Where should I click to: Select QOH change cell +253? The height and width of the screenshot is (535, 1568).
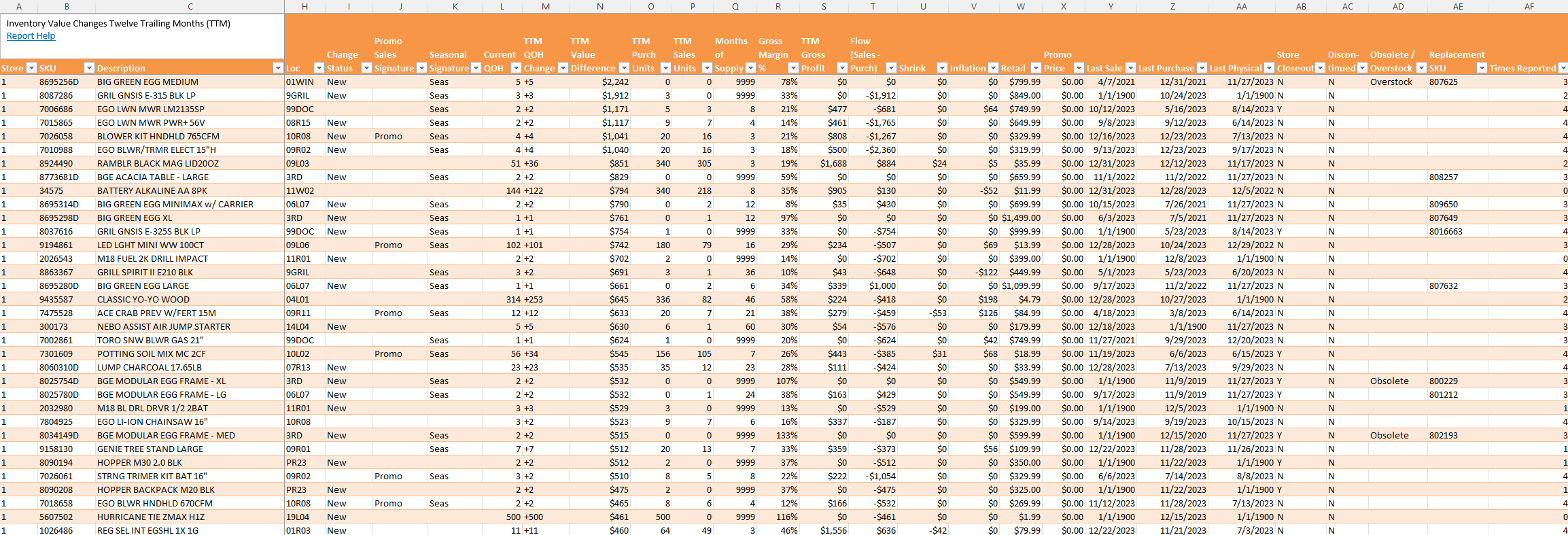pos(546,299)
